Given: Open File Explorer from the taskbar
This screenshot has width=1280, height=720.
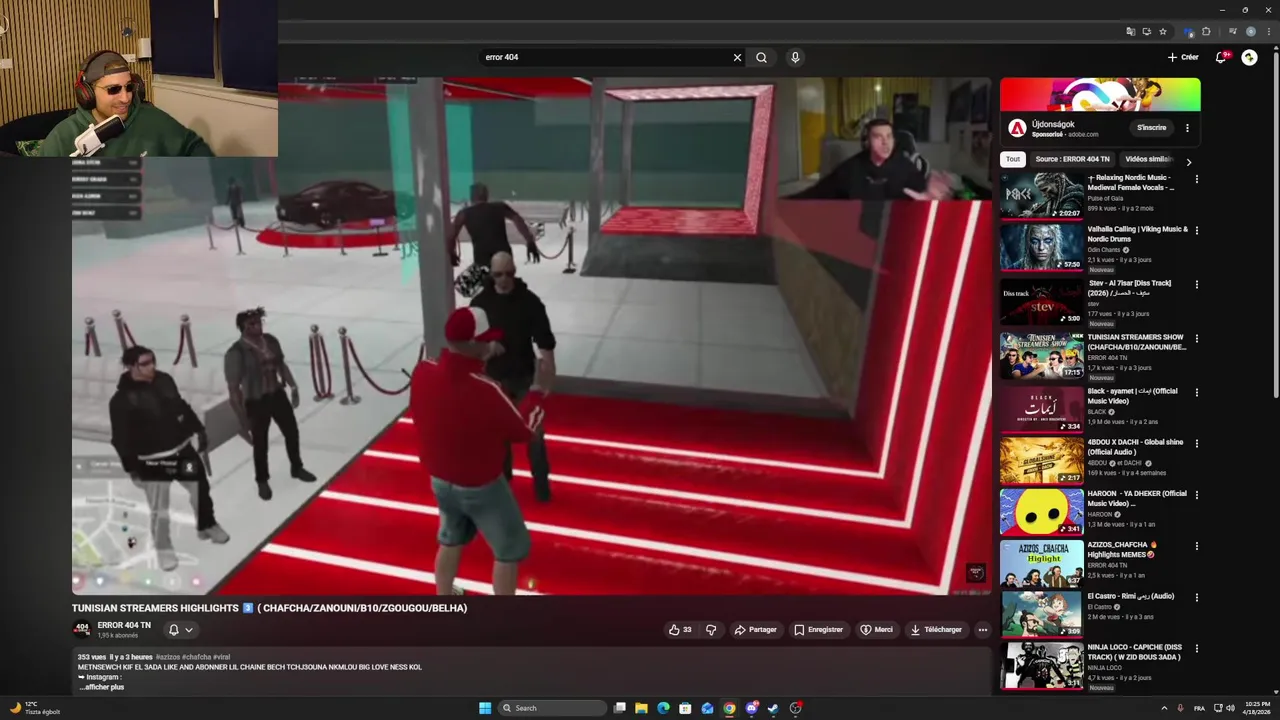Looking at the screenshot, I should 641,708.
